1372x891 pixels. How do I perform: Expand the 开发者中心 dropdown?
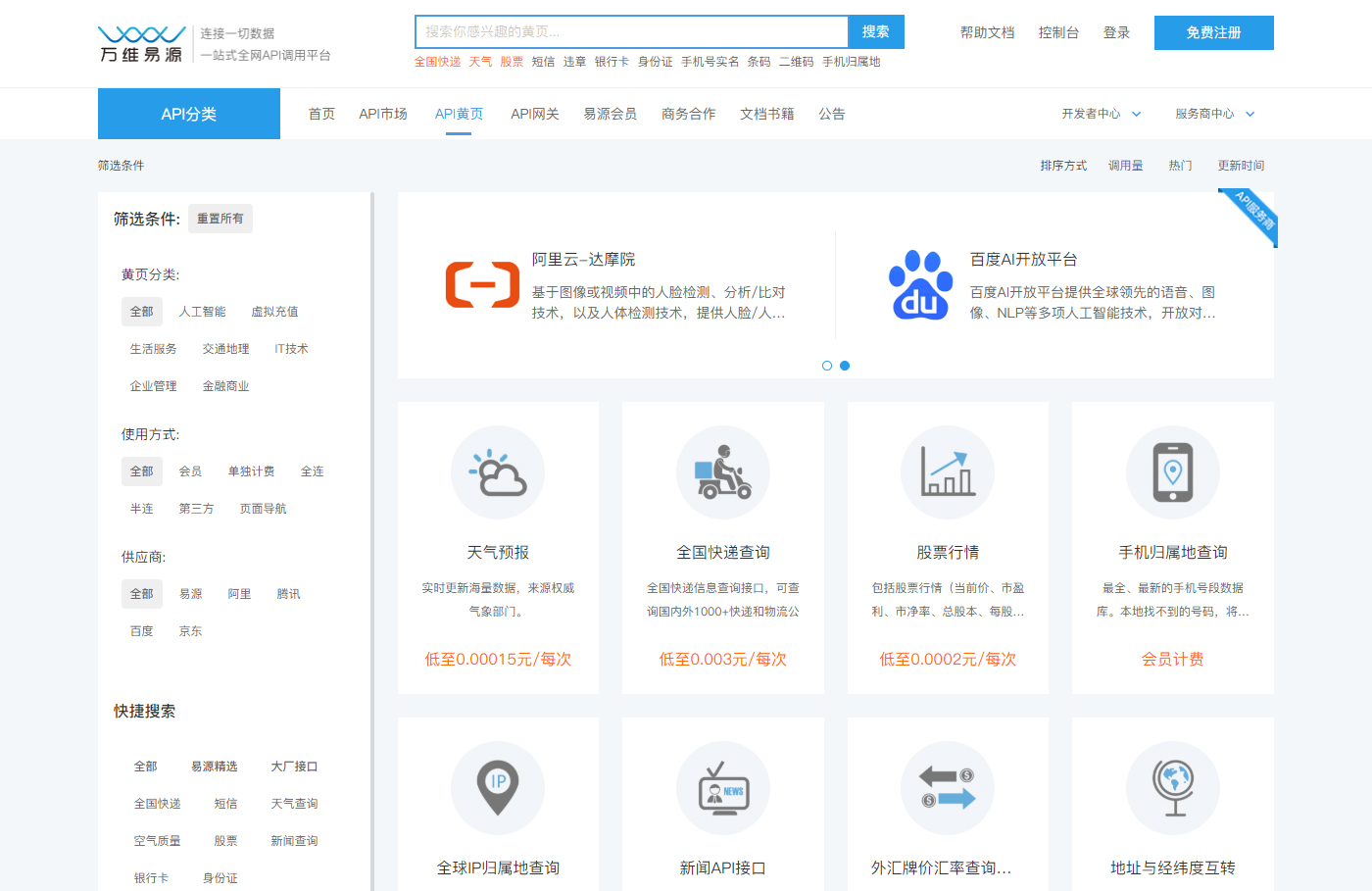click(x=1102, y=114)
